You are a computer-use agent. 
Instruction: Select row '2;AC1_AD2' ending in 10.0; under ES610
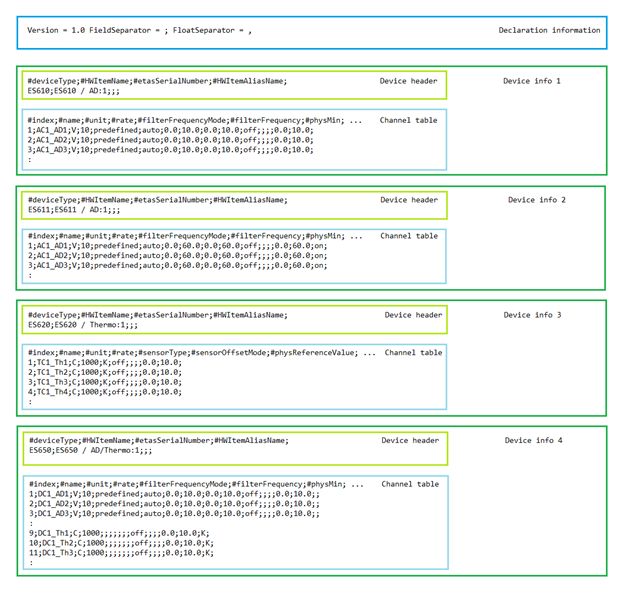tap(170, 140)
